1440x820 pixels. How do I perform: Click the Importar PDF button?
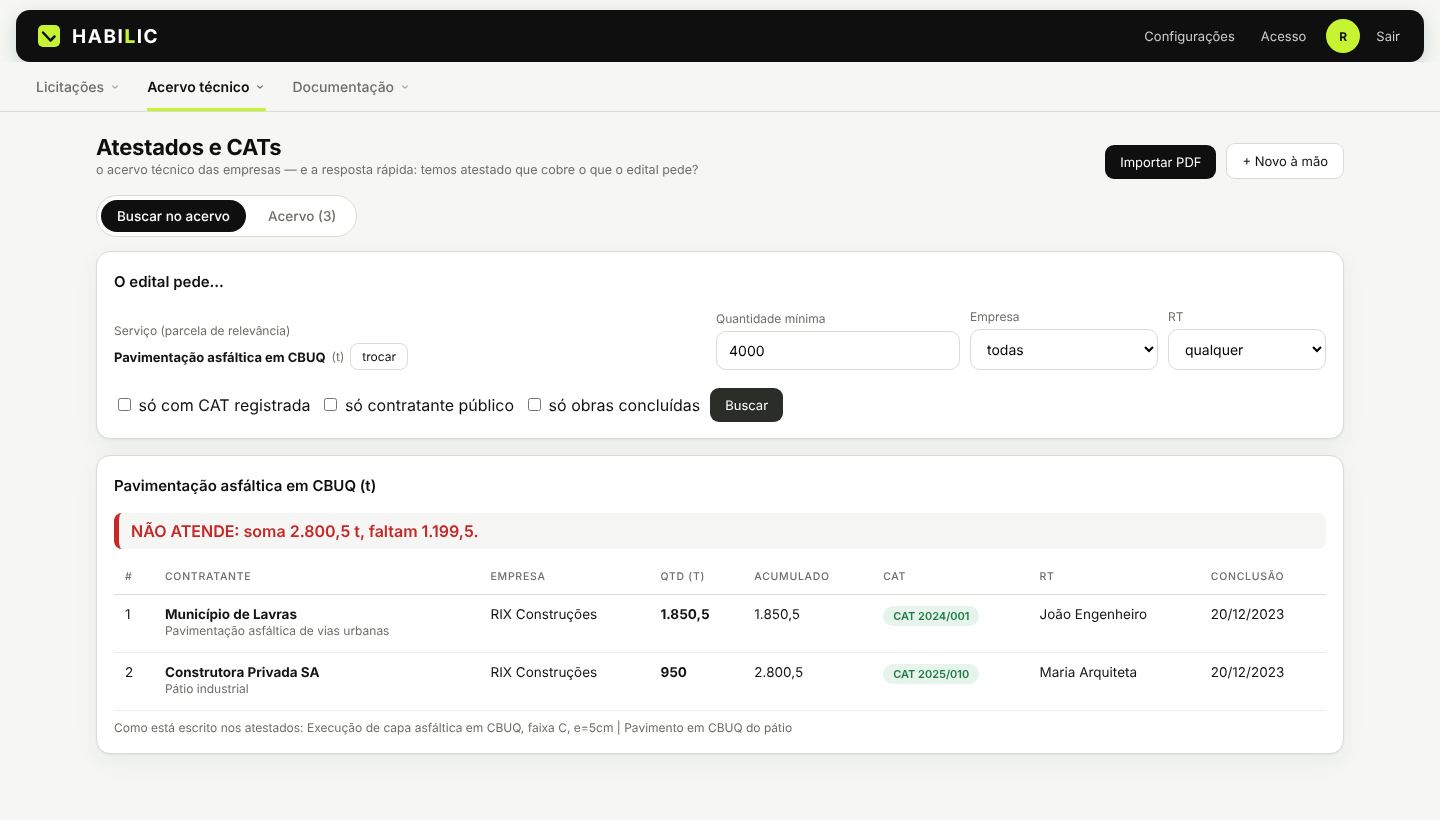tap(1160, 162)
